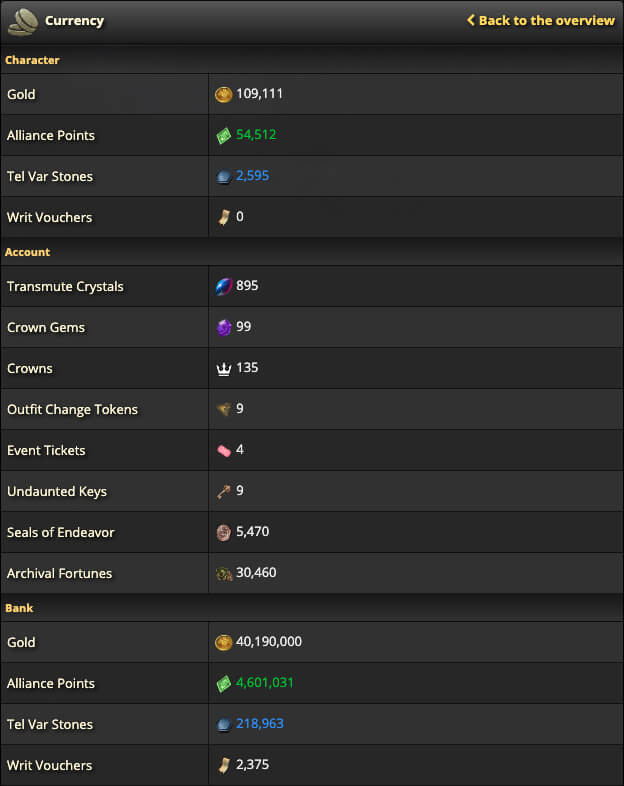Viewport: 624px width, 786px height.
Task: Select the Account section heading
Action: click(28, 252)
